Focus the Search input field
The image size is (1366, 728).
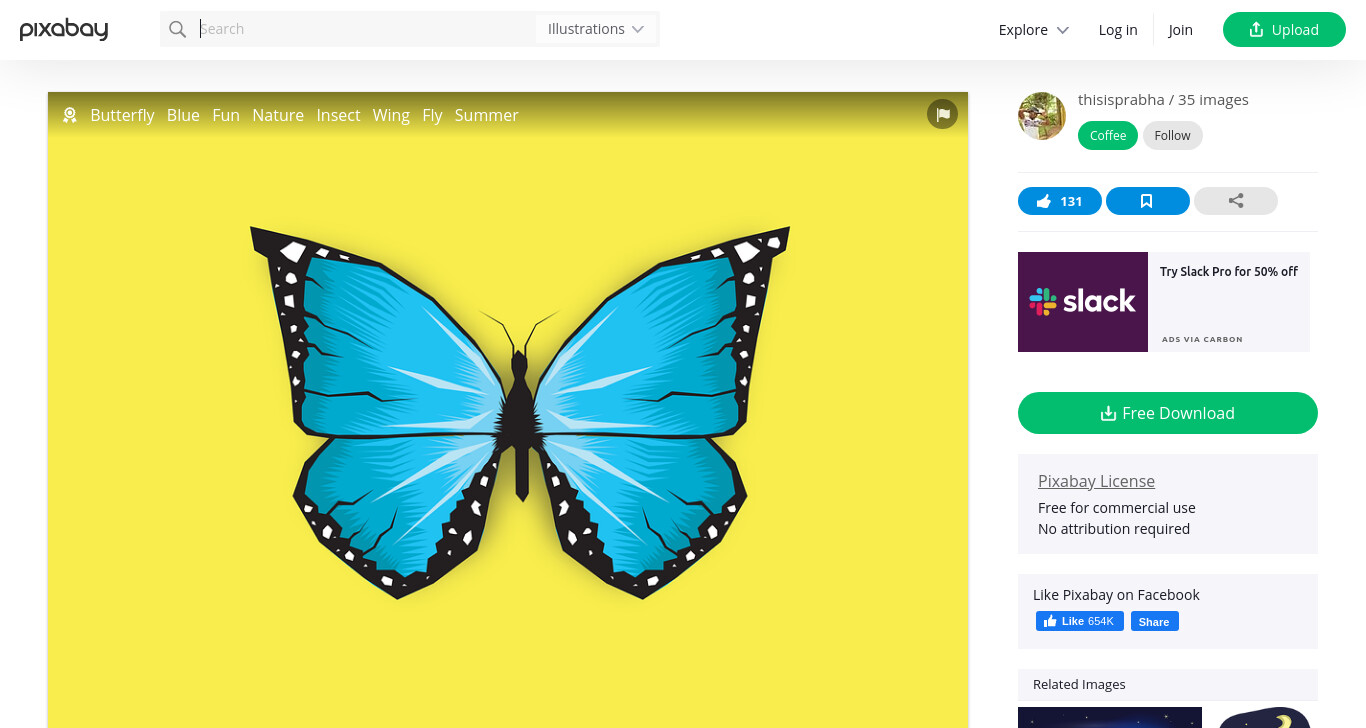tap(366, 29)
